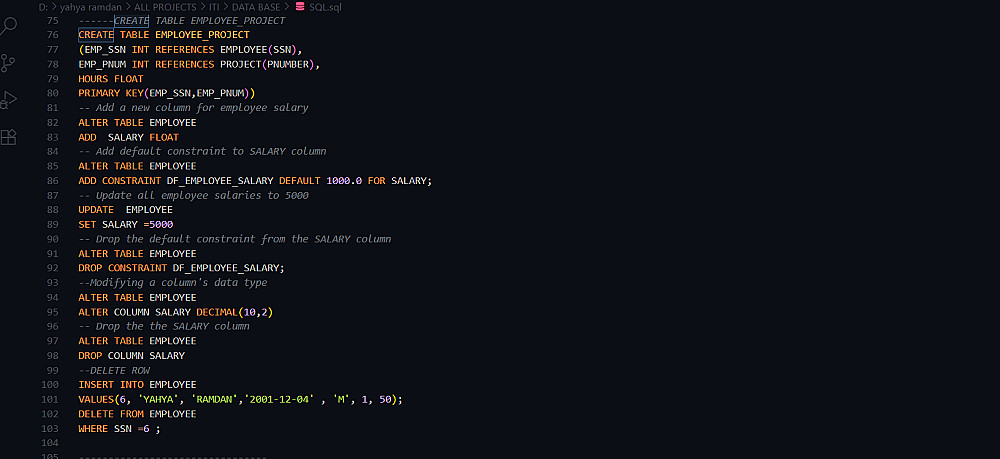1000x459 pixels.
Task: Open the 'ITI' breadcrumb segment
Action: pos(214,6)
